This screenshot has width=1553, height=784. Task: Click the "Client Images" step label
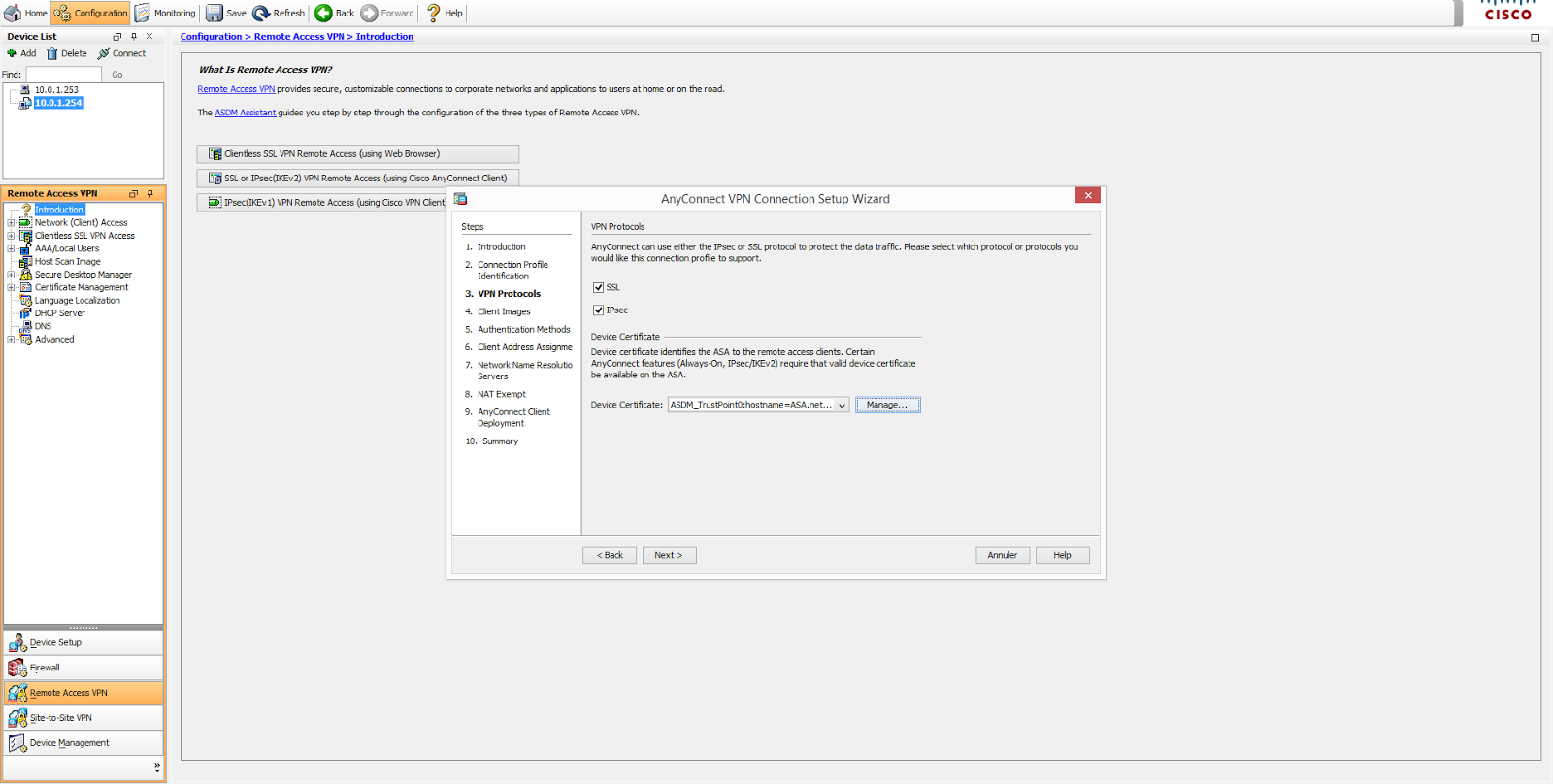(x=504, y=312)
